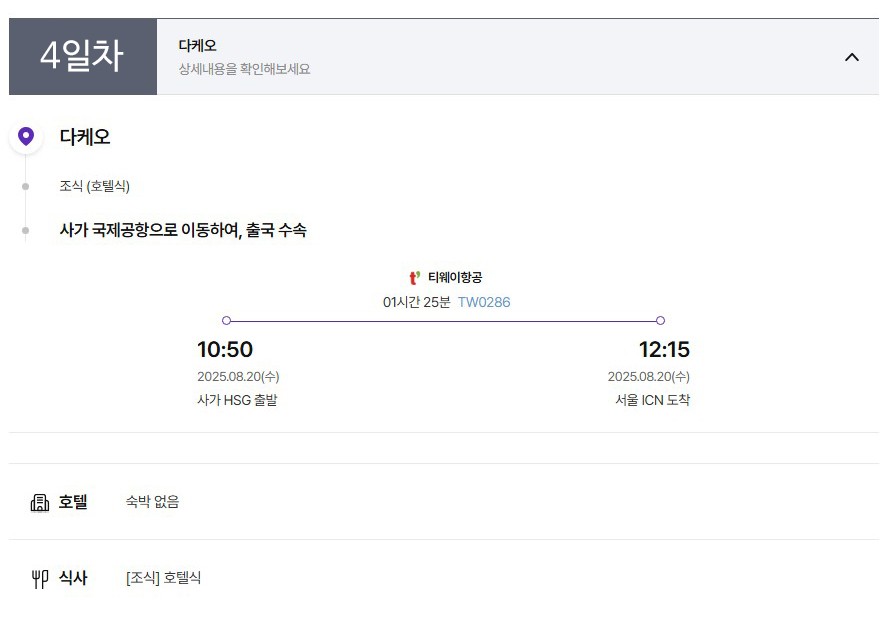Click the hotel building icon

click(39, 503)
